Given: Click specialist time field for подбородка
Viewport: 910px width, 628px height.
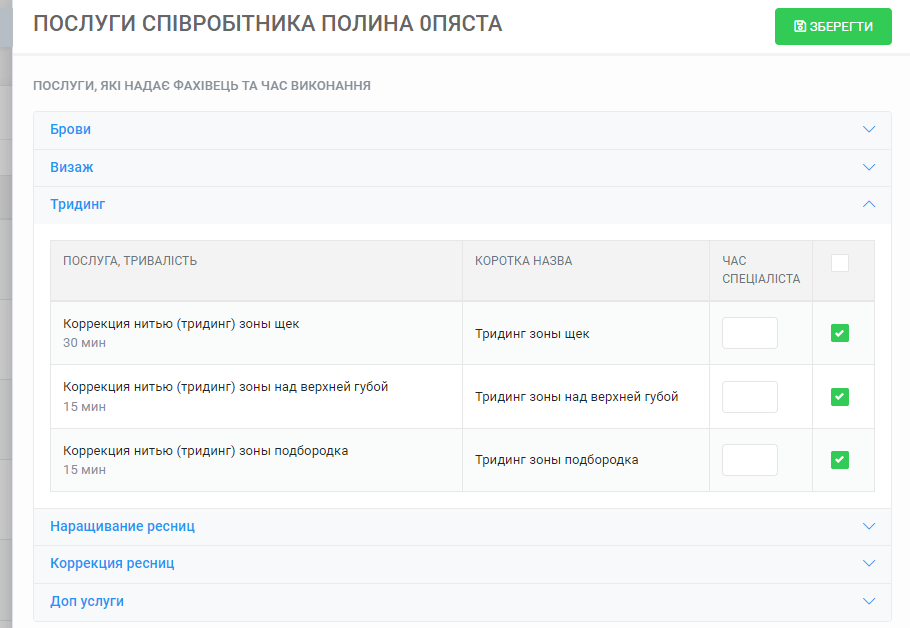Looking at the screenshot, I should 749,460.
